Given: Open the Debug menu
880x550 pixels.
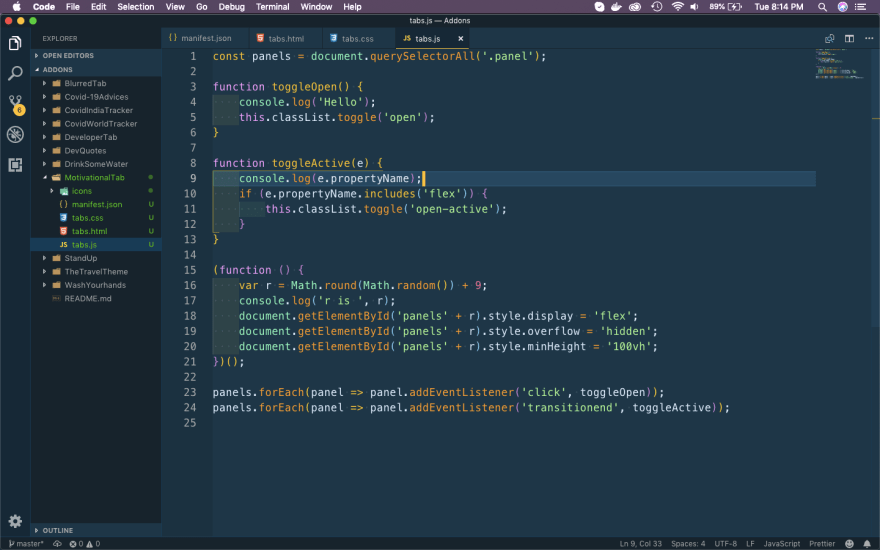Looking at the screenshot, I should click(x=231, y=7).
